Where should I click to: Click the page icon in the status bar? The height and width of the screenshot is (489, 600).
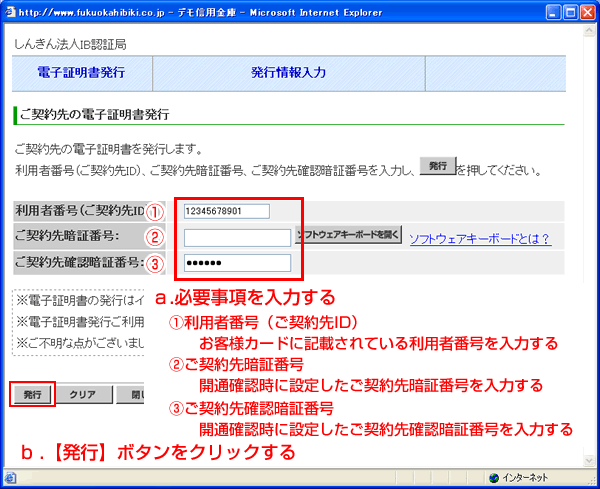11,478
